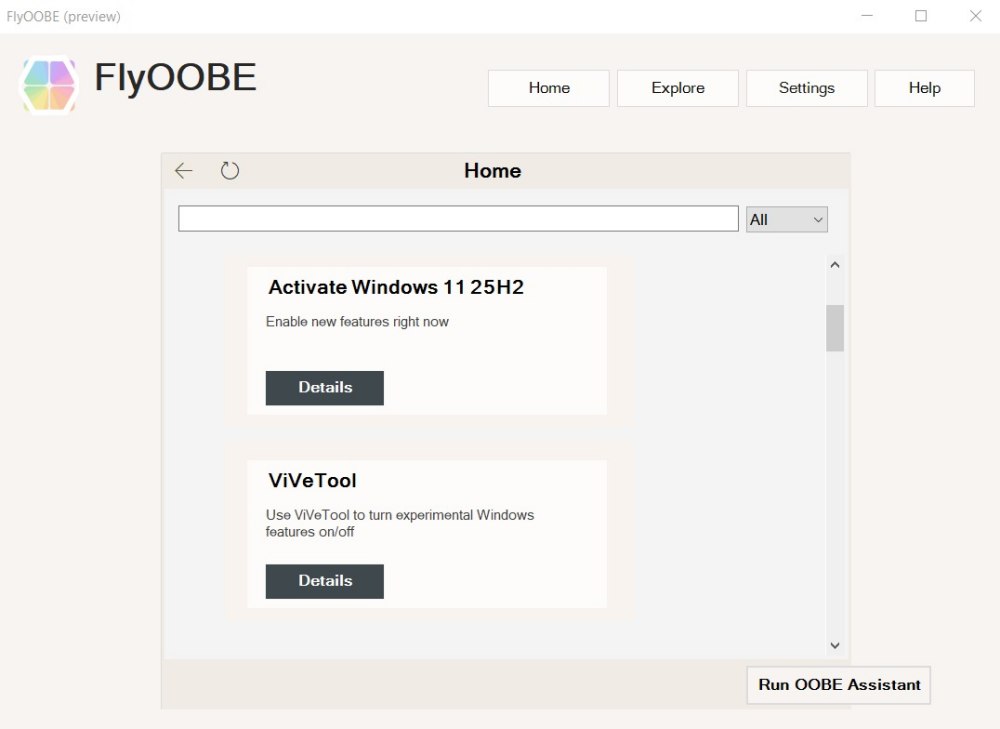Click Details on the ViVeTool card
The image size is (1000, 729).
[x=324, y=581]
